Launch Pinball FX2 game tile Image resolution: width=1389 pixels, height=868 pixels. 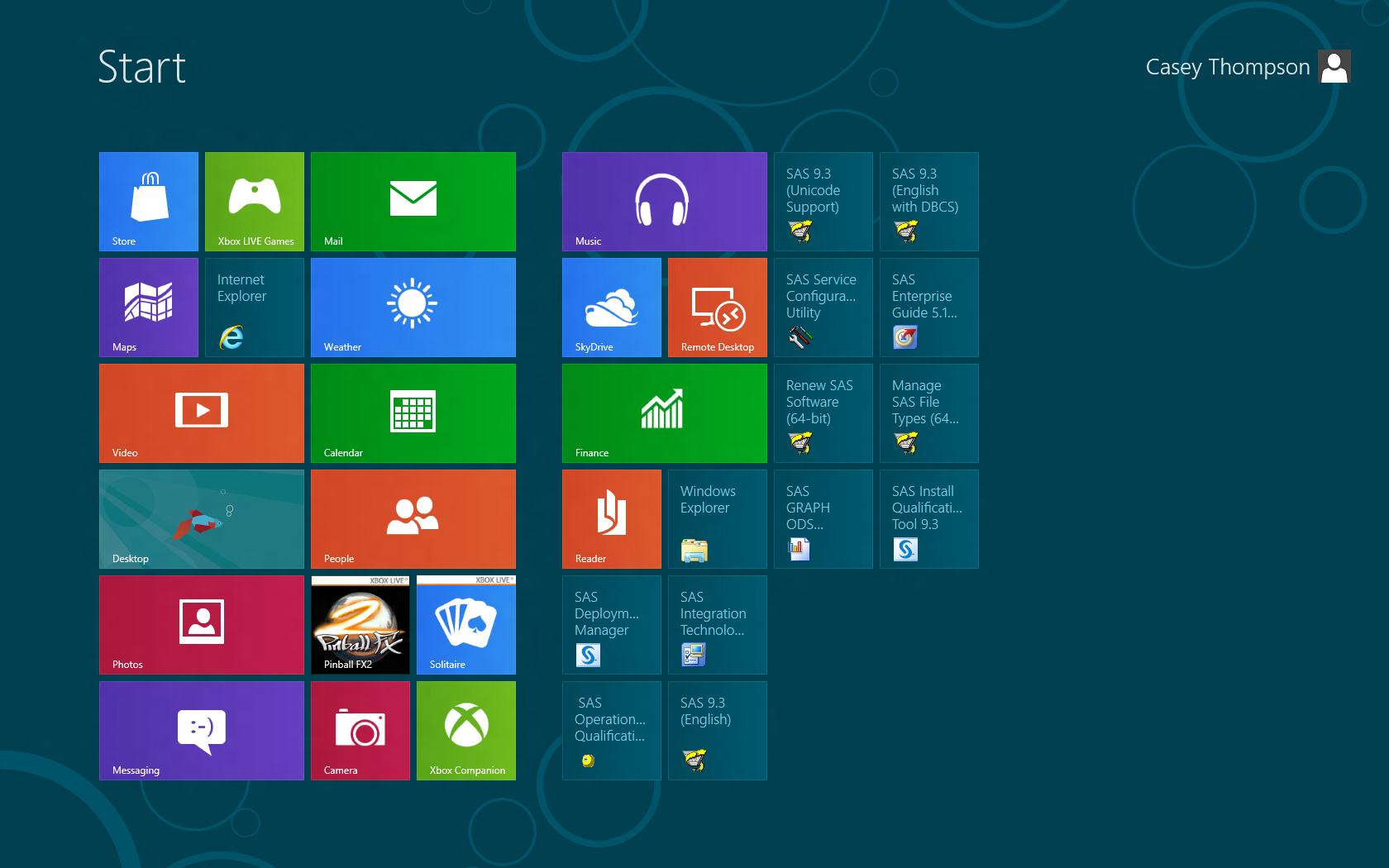(x=360, y=625)
